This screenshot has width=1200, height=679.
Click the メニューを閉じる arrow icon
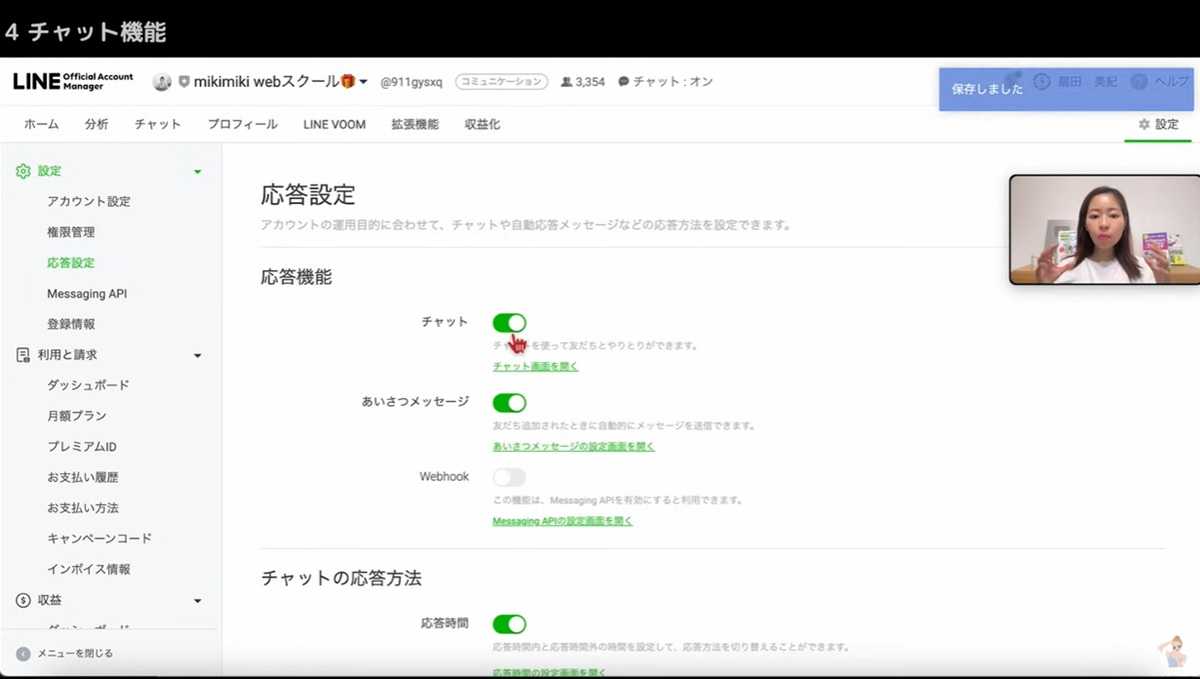pos(23,653)
